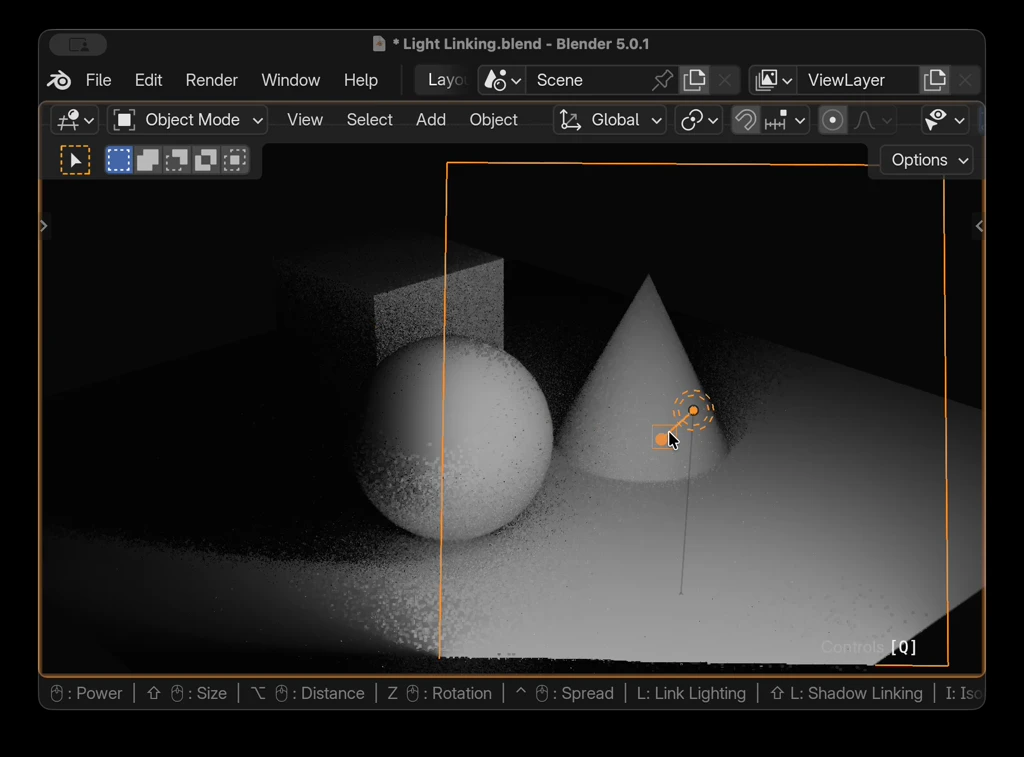
Task: Enable snapping with the magnet icon
Action: tap(746, 120)
